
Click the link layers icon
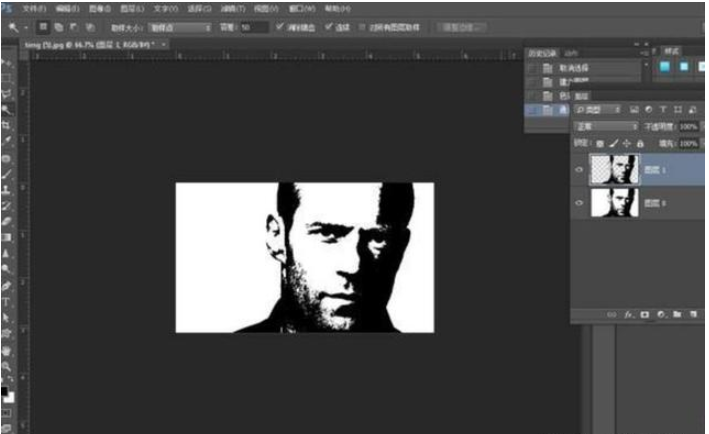coord(609,314)
